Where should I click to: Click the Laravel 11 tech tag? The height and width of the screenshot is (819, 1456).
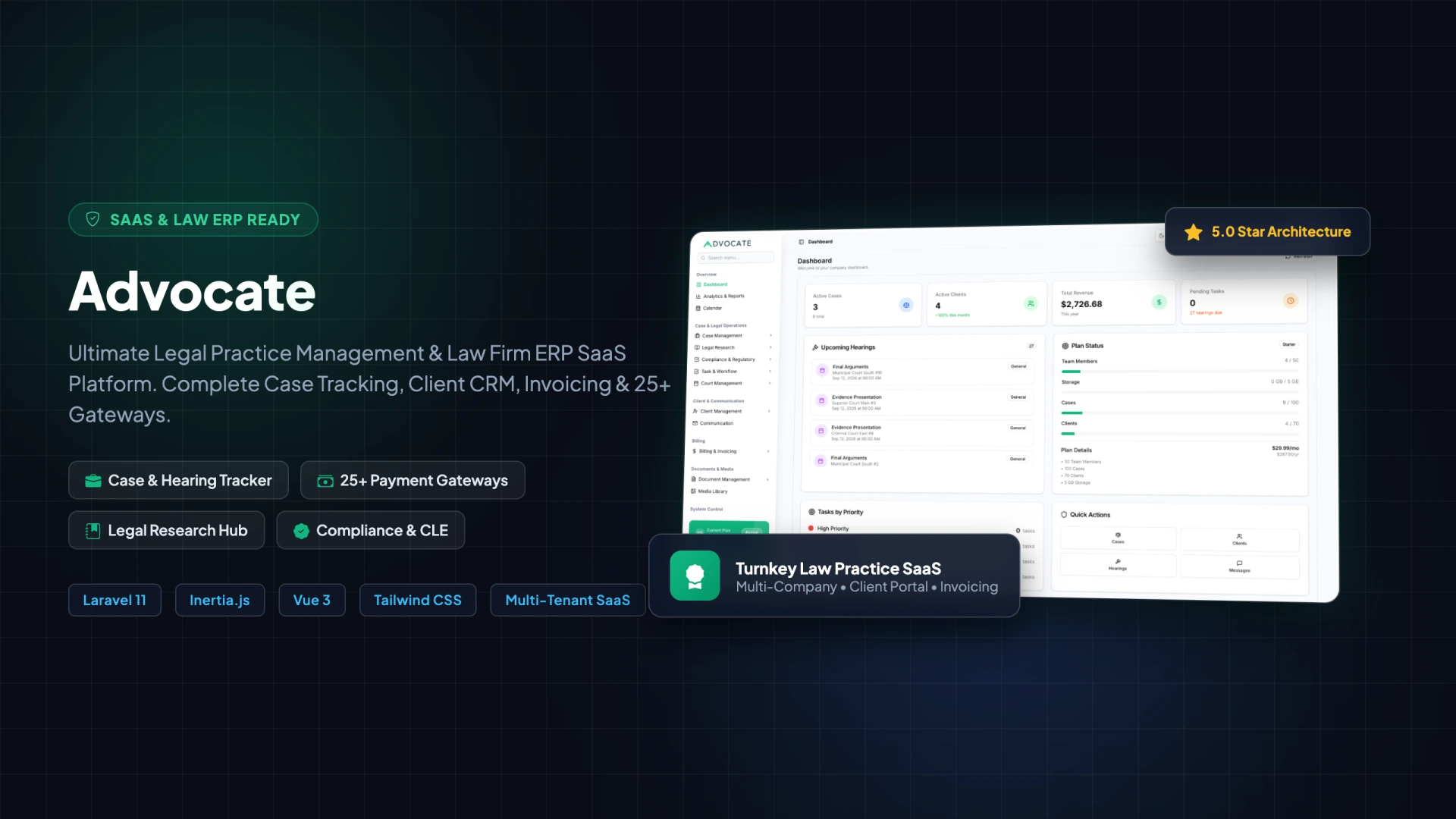pyautogui.click(x=115, y=600)
